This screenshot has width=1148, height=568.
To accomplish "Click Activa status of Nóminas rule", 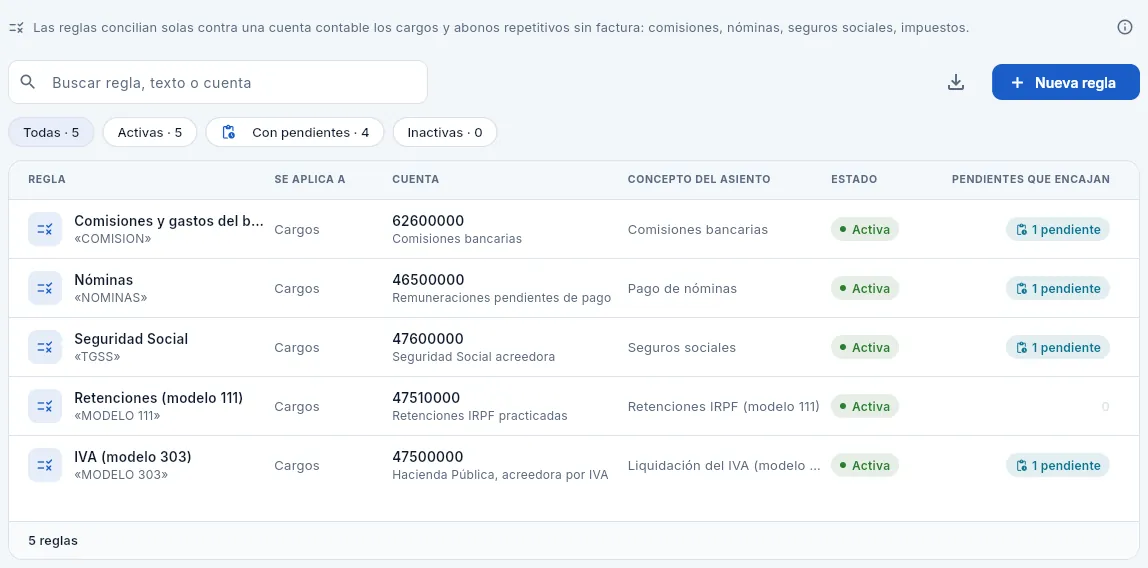I will click(x=865, y=288).
